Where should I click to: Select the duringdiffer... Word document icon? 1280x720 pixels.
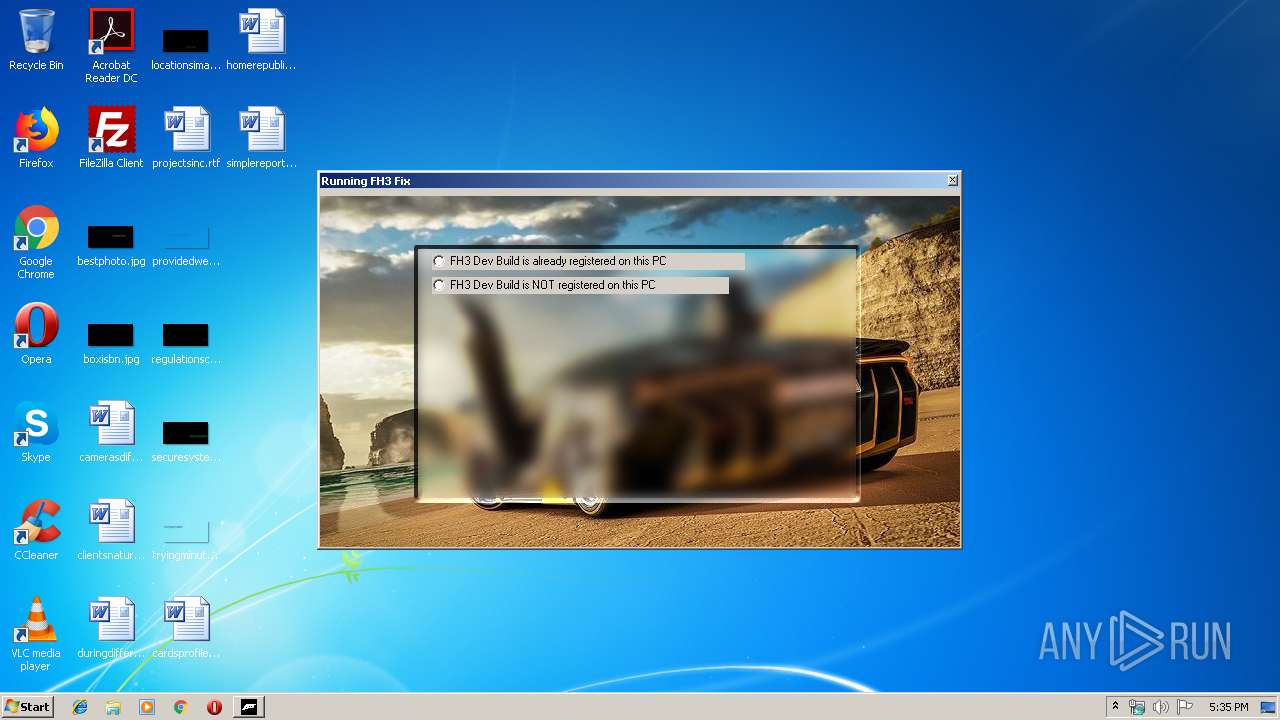point(111,628)
